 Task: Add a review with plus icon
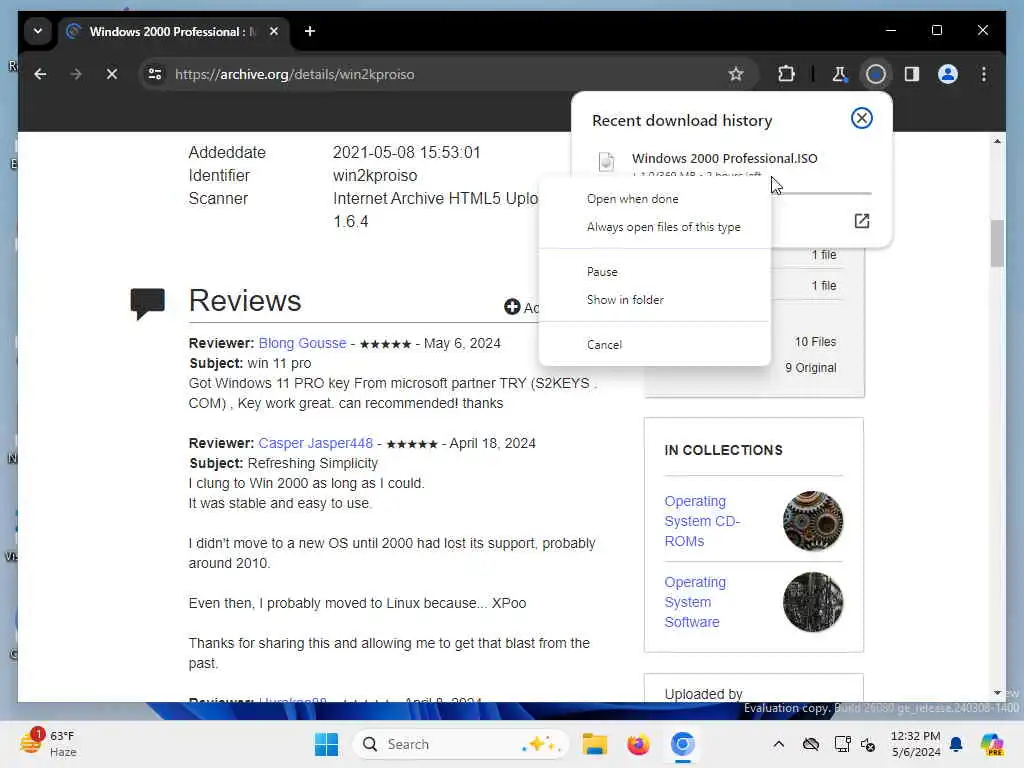(x=512, y=307)
